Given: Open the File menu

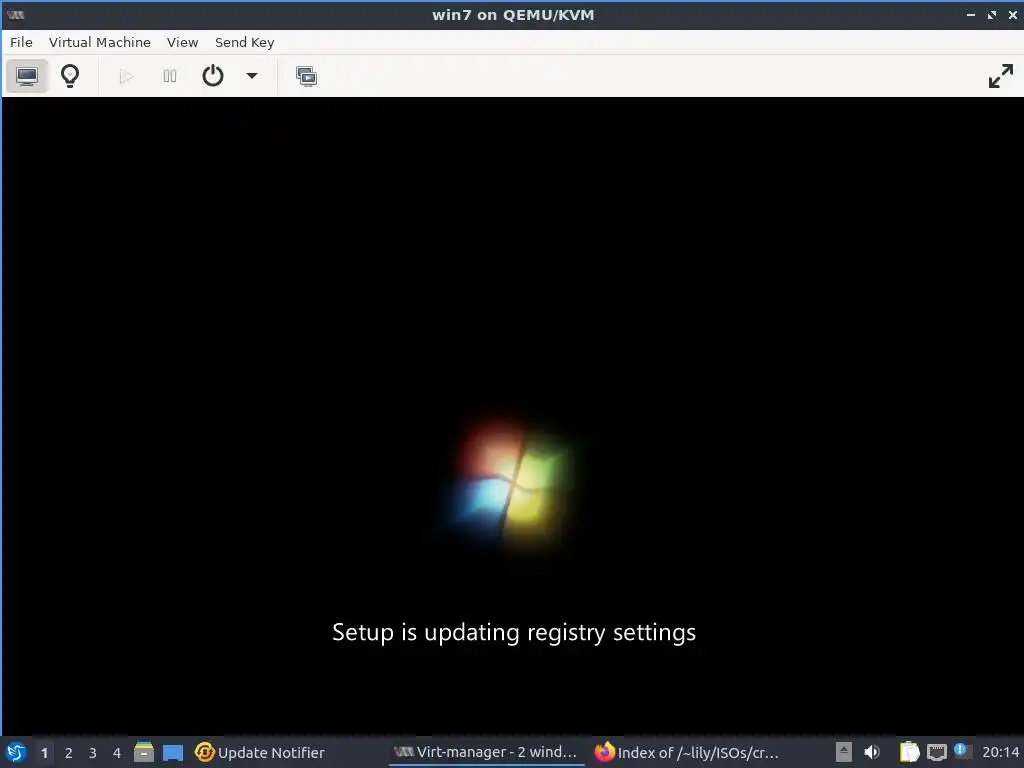Looking at the screenshot, I should (21, 42).
